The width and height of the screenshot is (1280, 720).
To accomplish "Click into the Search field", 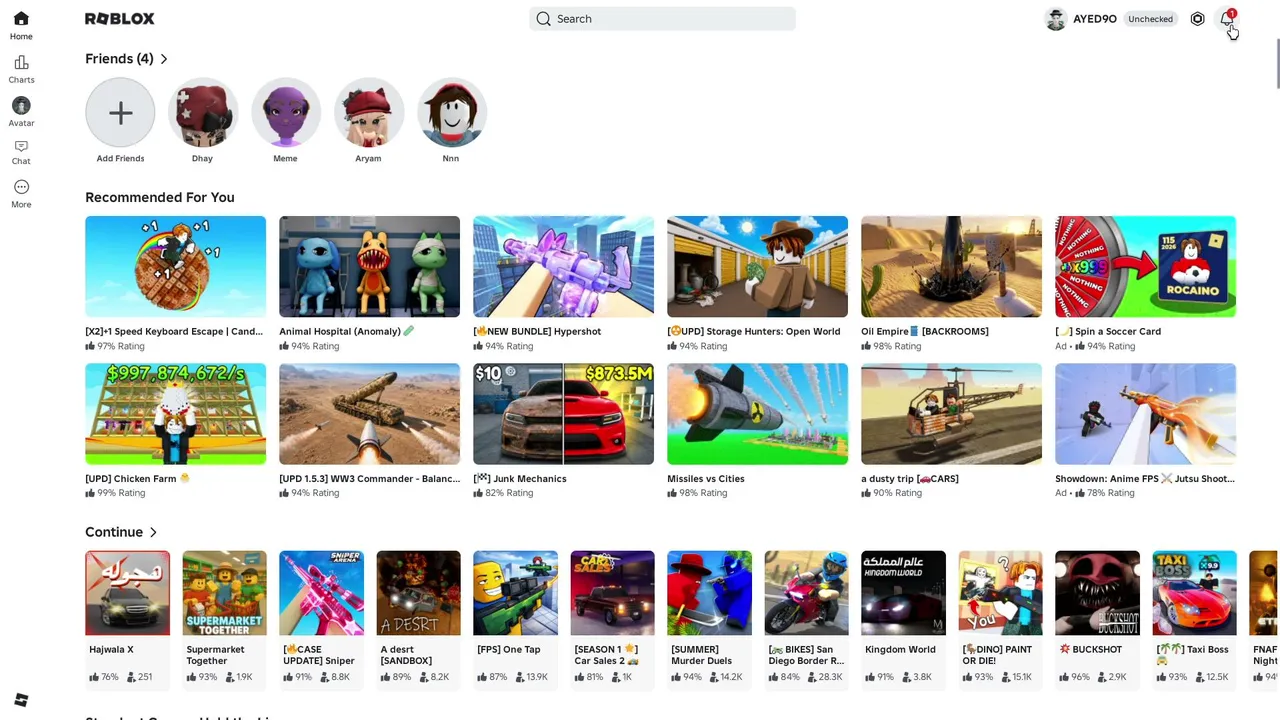I will coord(662,19).
